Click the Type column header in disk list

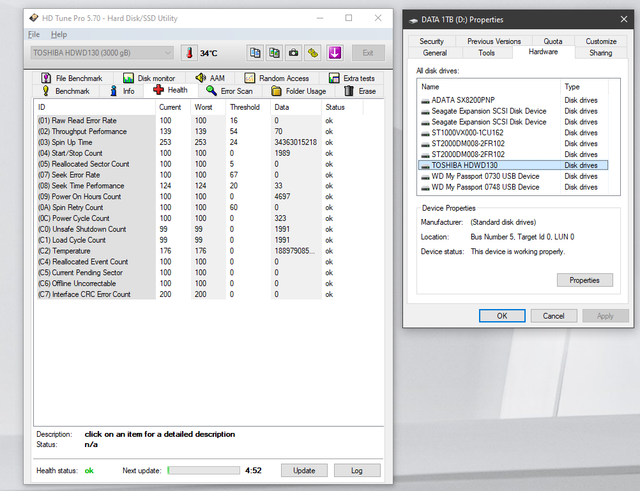tap(584, 87)
